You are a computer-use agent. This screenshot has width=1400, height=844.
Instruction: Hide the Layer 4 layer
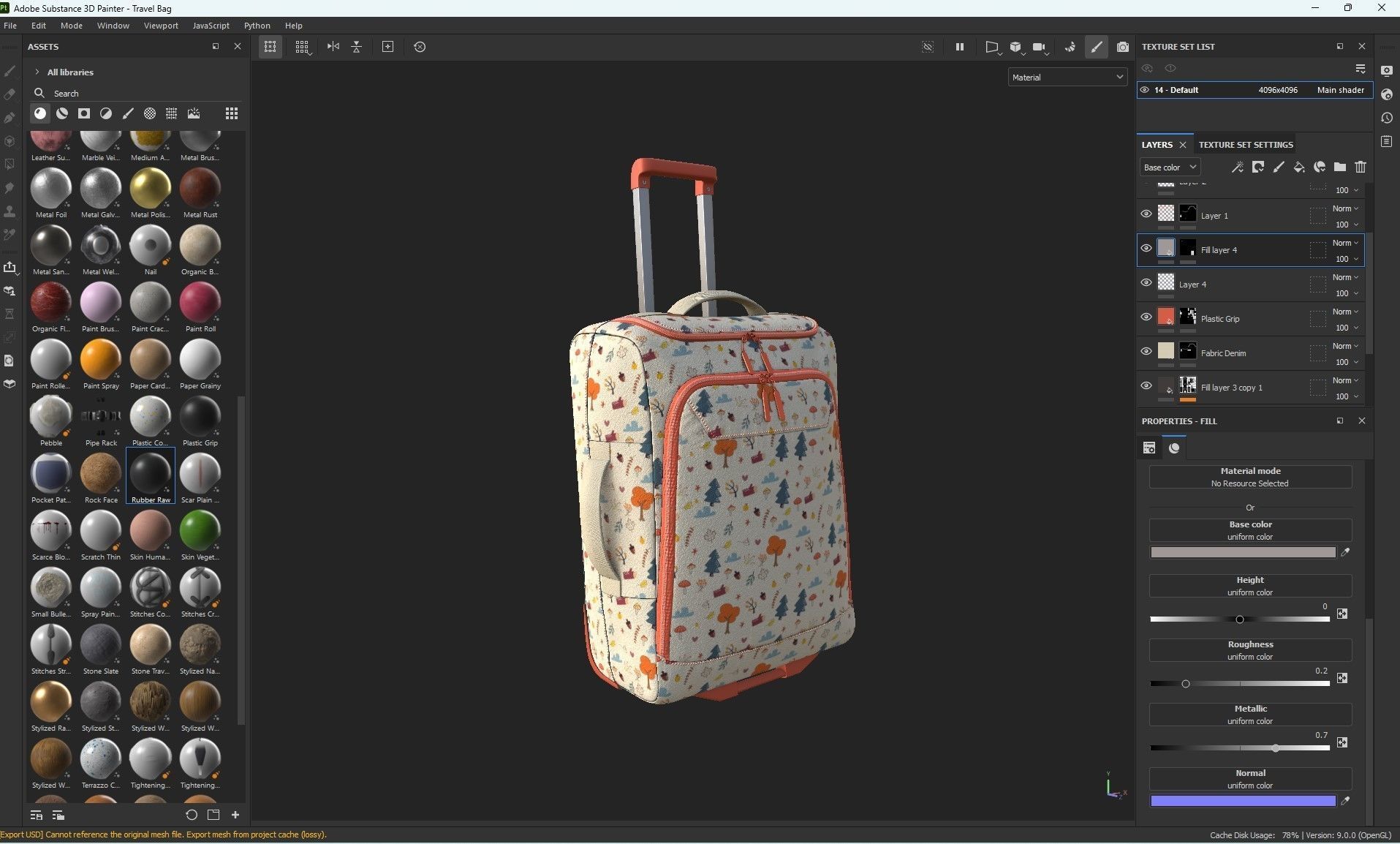click(x=1146, y=283)
